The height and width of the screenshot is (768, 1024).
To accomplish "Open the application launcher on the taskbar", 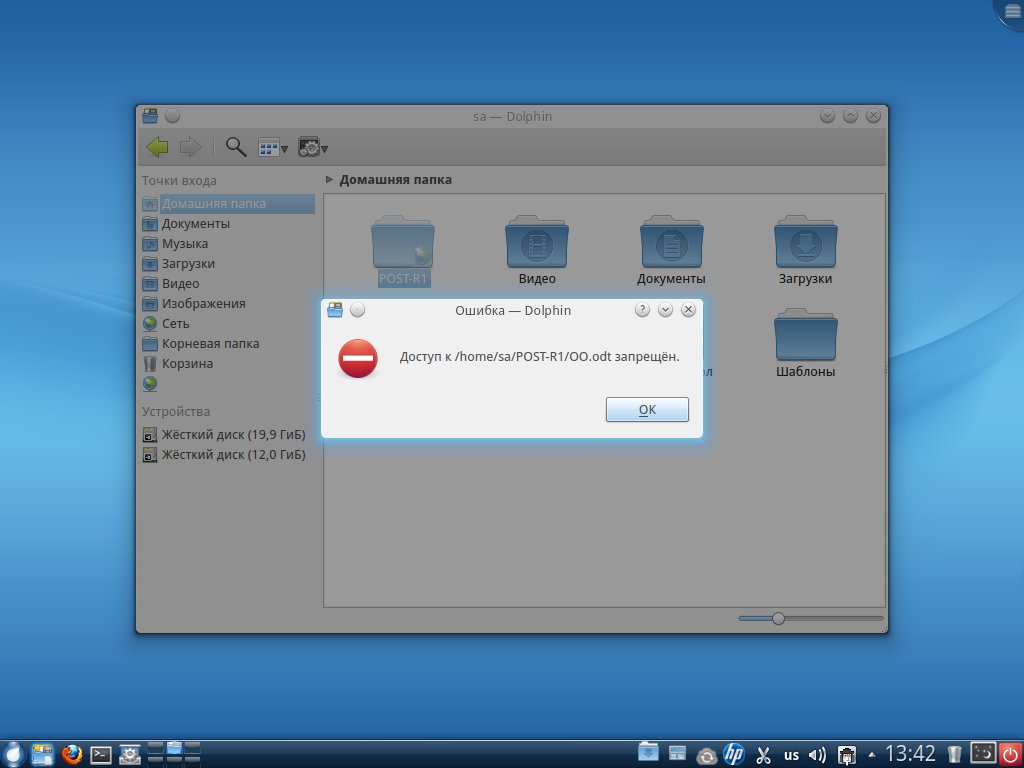I will point(12,754).
